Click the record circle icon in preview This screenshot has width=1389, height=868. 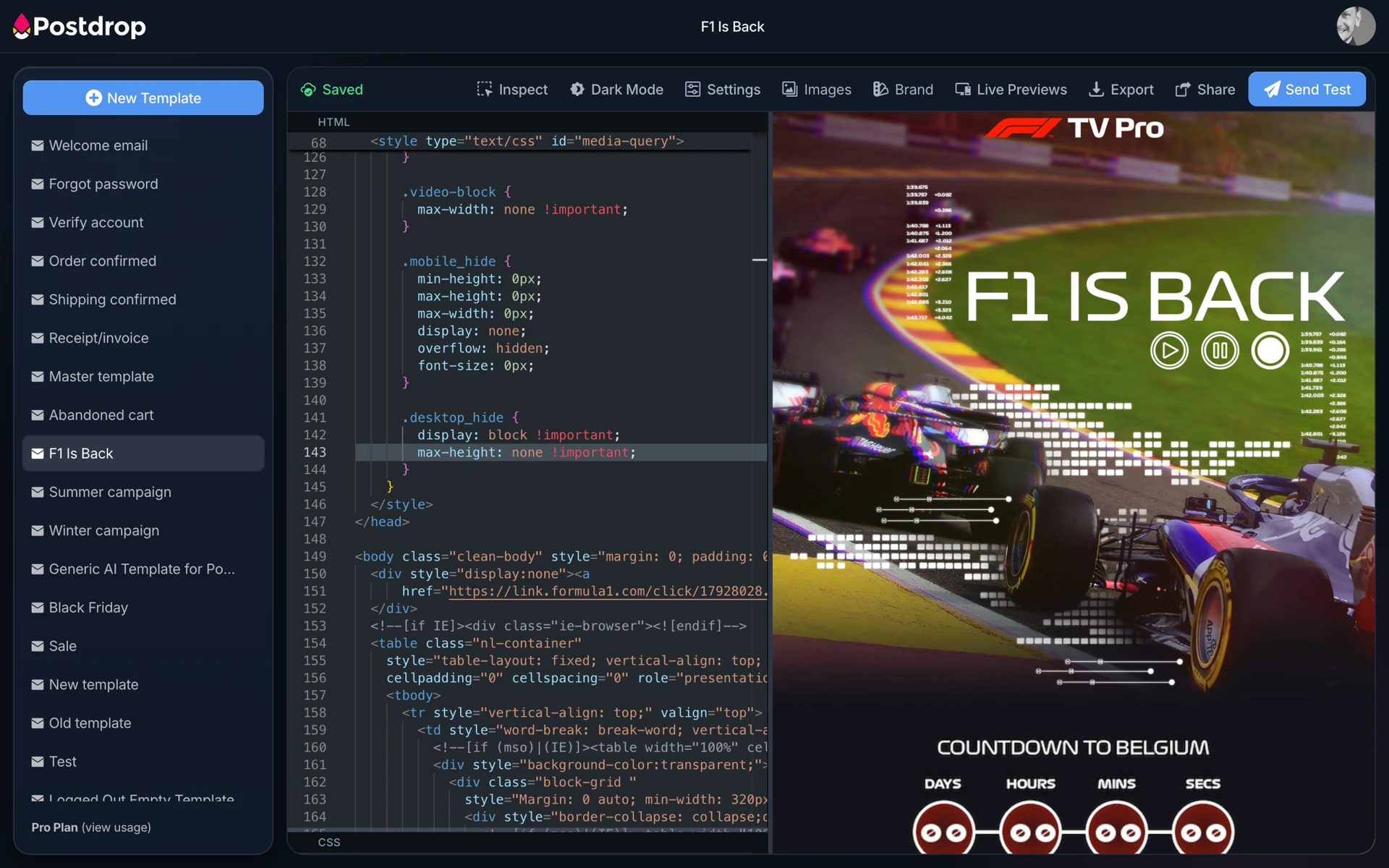[x=1270, y=351]
